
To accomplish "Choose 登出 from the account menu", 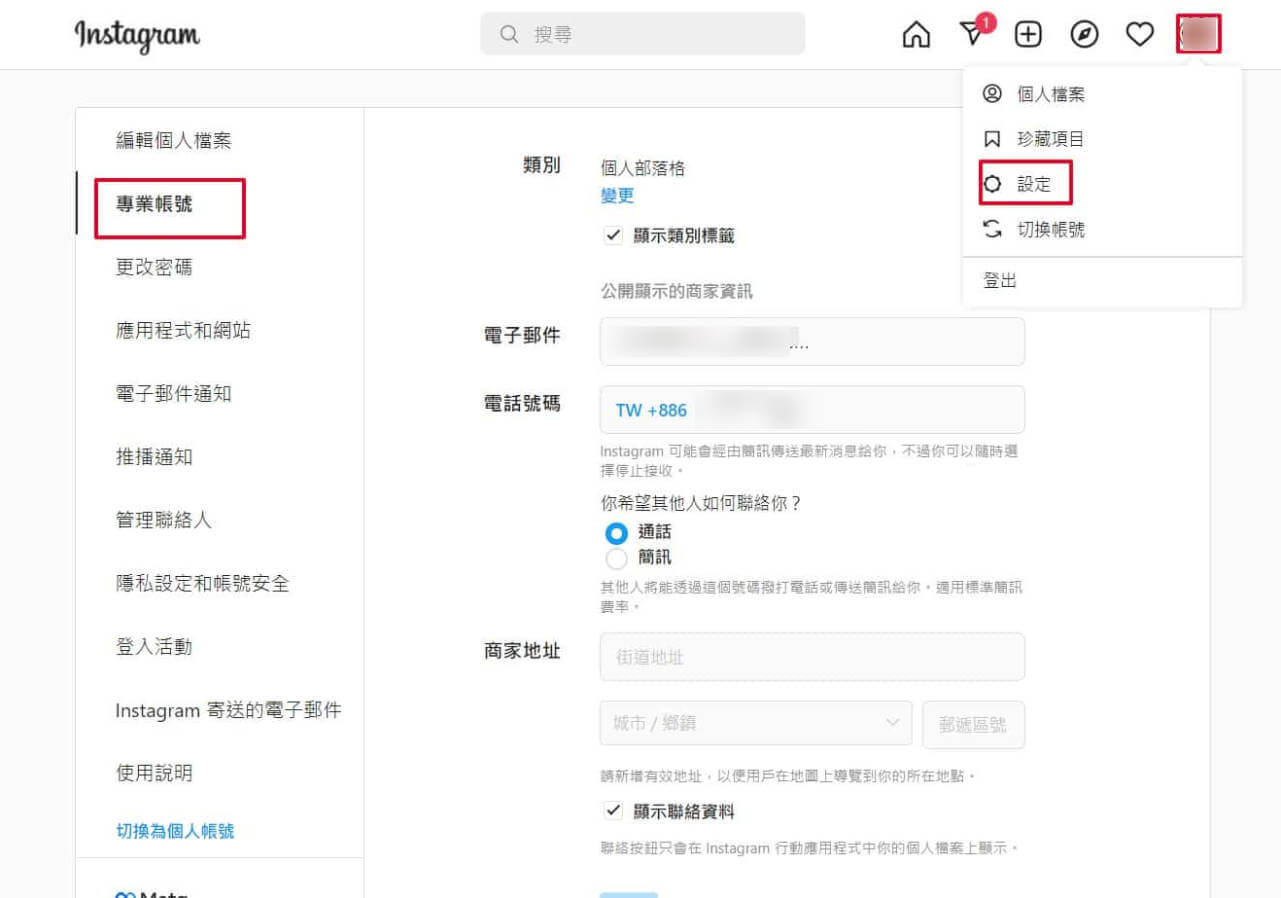I will click(x=999, y=280).
